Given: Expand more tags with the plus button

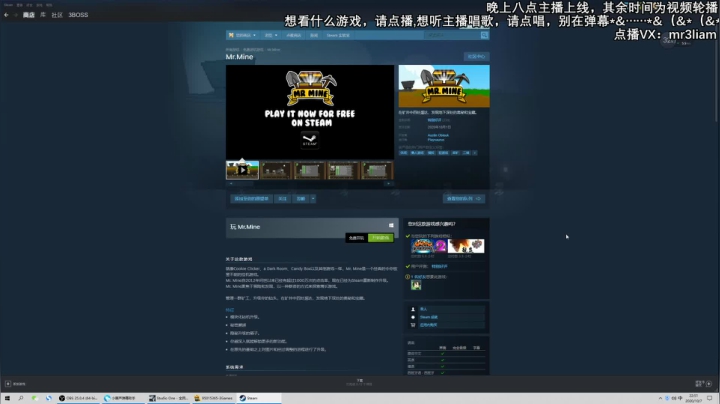Looking at the screenshot, I should tap(475, 153).
